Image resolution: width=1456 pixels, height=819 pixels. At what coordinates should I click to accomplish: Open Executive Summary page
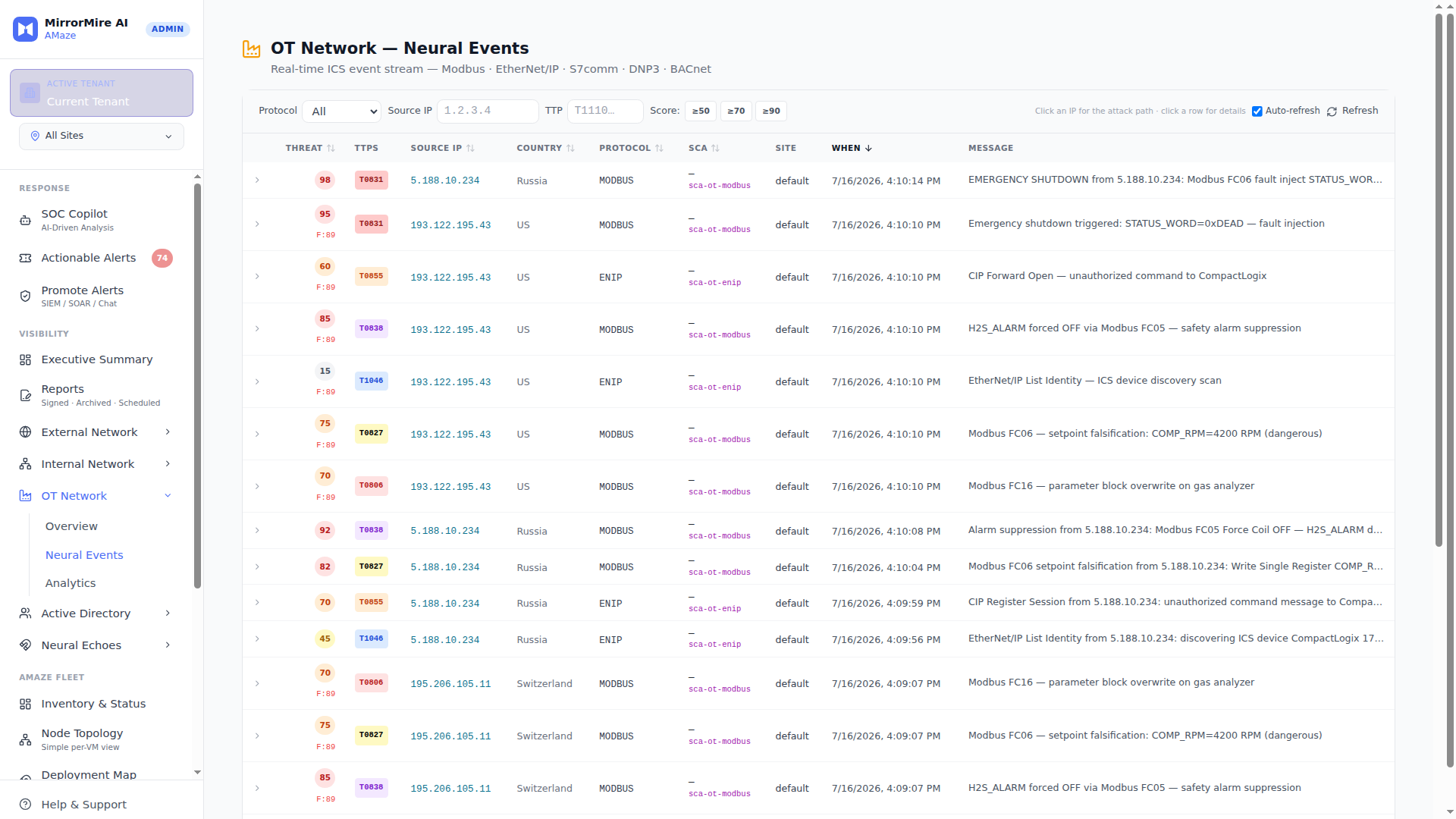[x=97, y=359]
